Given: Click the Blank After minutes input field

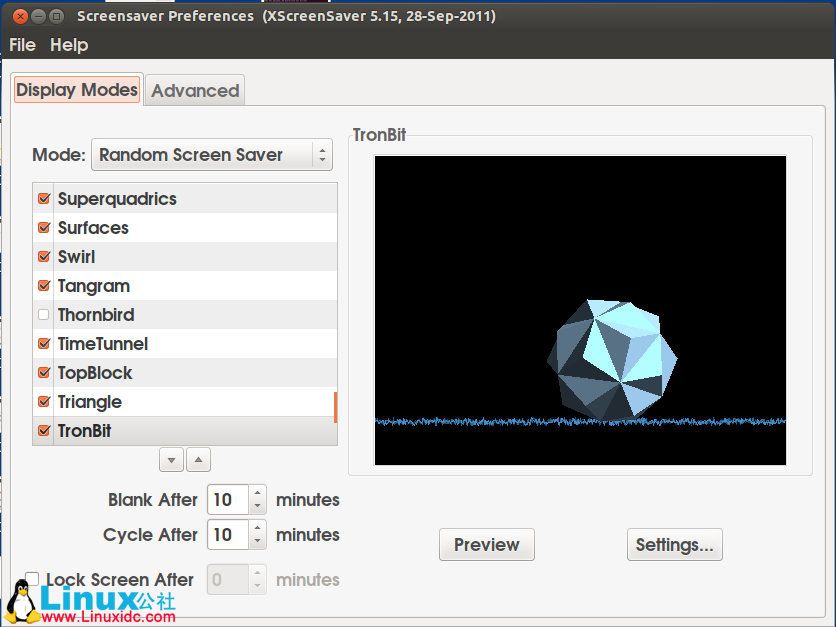Looking at the screenshot, I should click(x=227, y=499).
